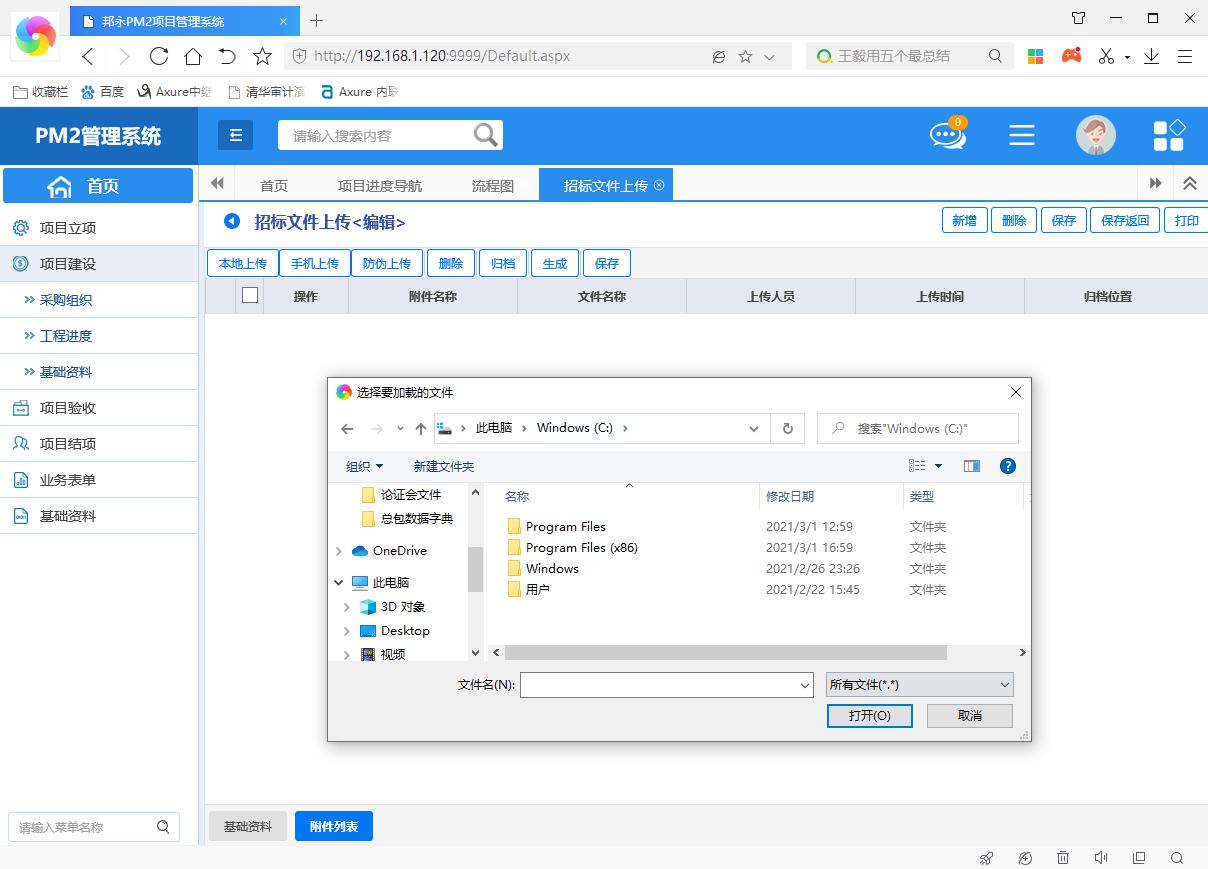Click the help question mark icon
The height and width of the screenshot is (869, 1208).
coord(1007,466)
